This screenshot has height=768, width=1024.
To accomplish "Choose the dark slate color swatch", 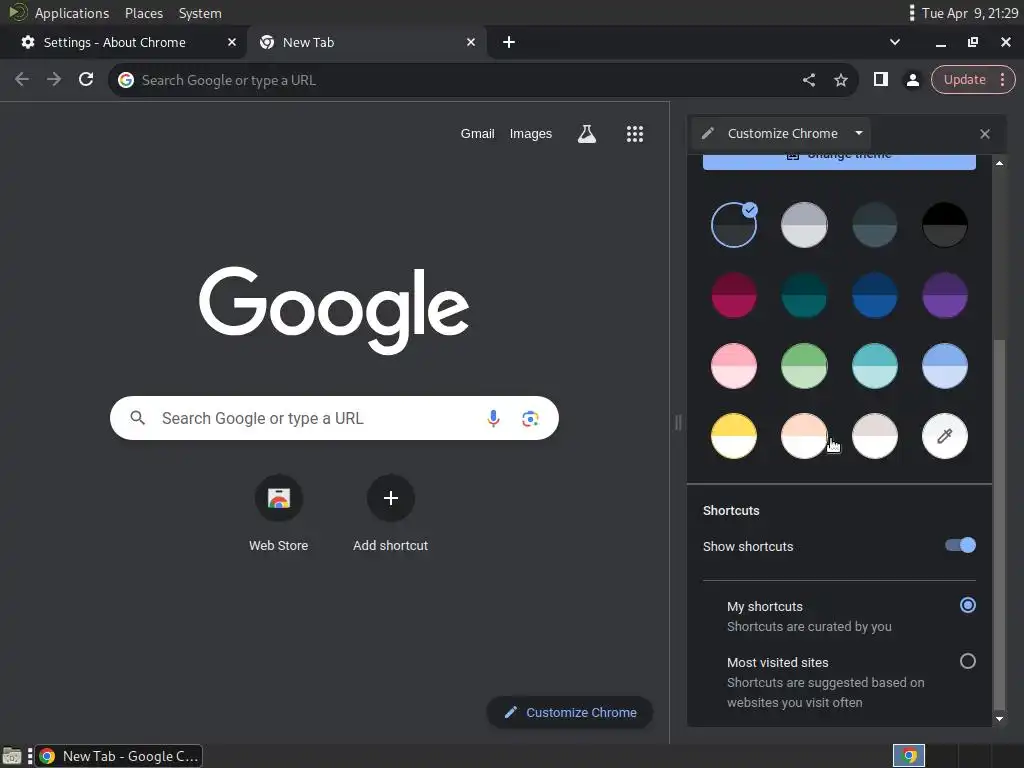I will [874, 225].
